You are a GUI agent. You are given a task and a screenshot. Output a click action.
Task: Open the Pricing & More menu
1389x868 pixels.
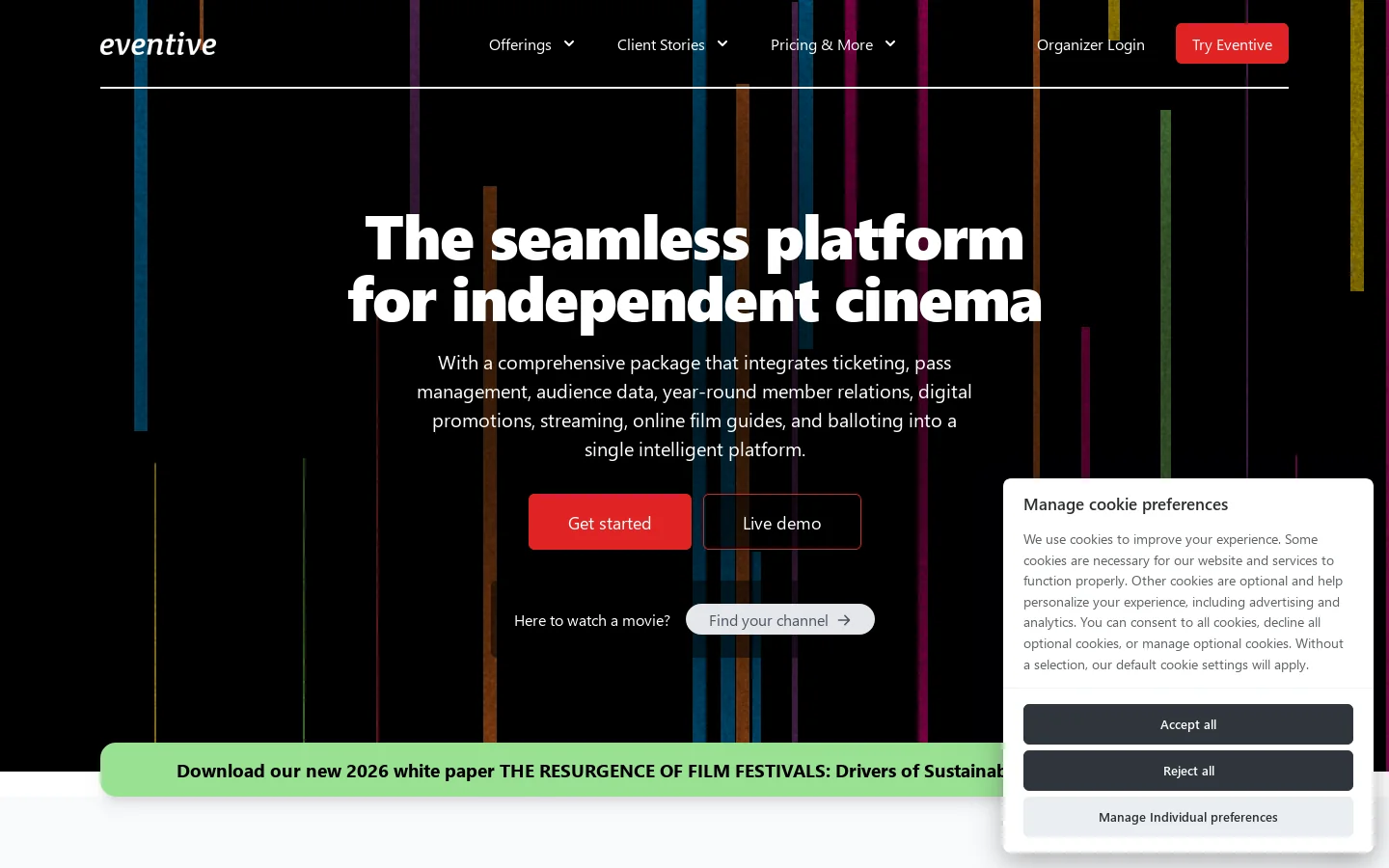833,44
